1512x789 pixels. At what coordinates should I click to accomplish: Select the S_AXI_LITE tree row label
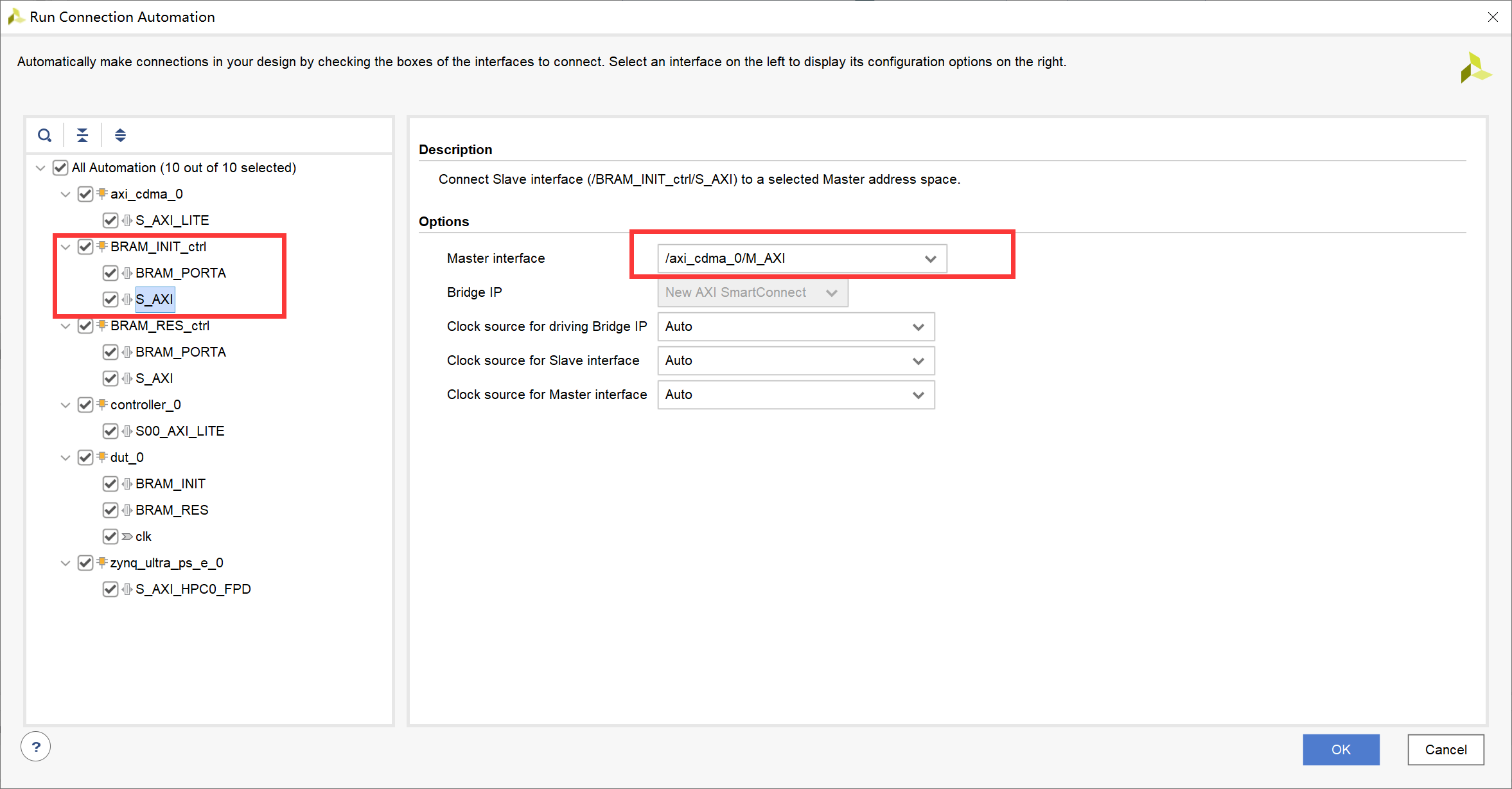[x=172, y=220]
